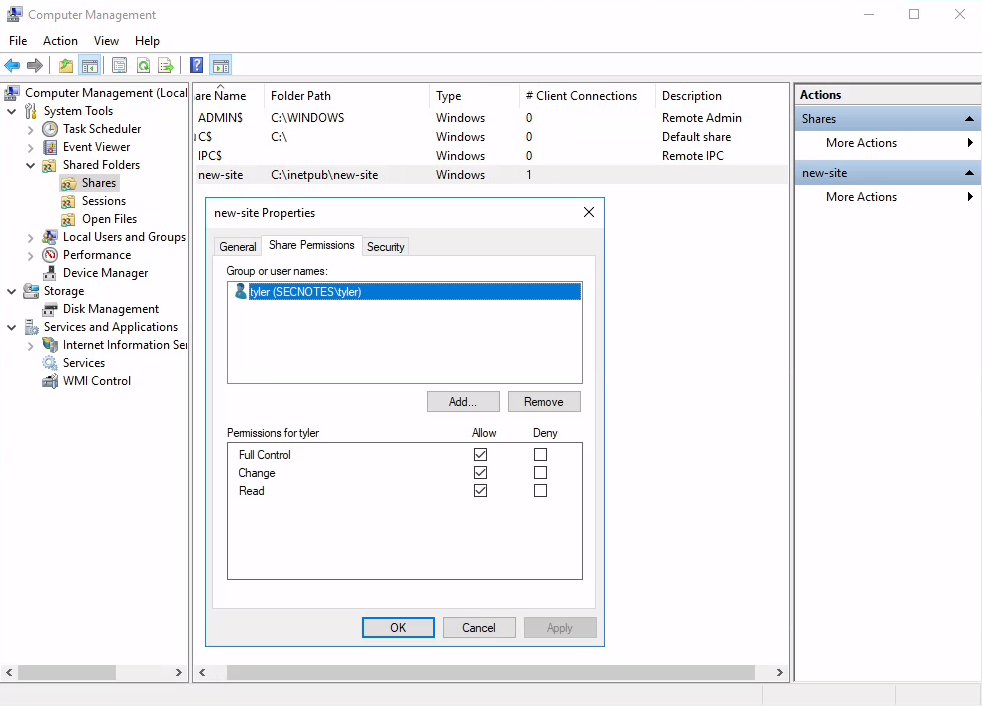982x706 pixels.
Task: Select the Sessions folder icon
Action: [x=68, y=202]
